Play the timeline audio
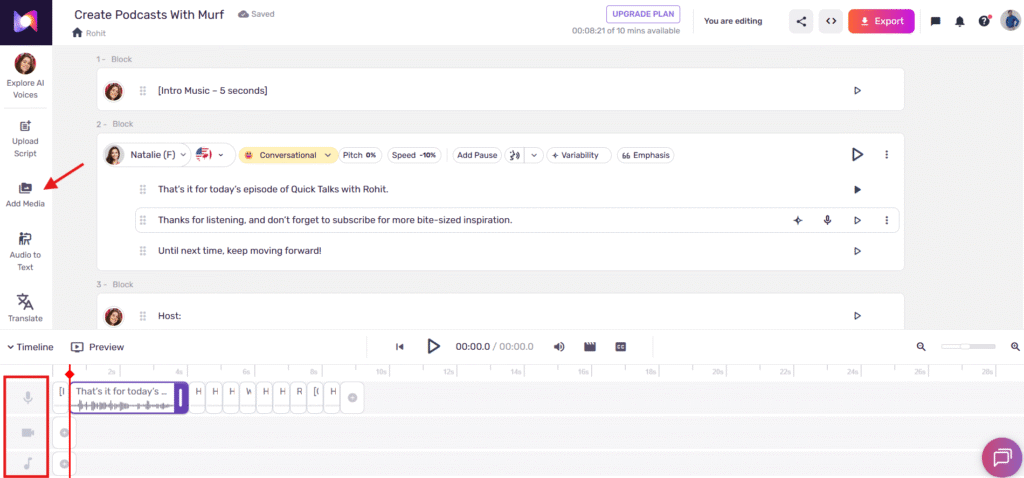1024x478 pixels. [434, 346]
